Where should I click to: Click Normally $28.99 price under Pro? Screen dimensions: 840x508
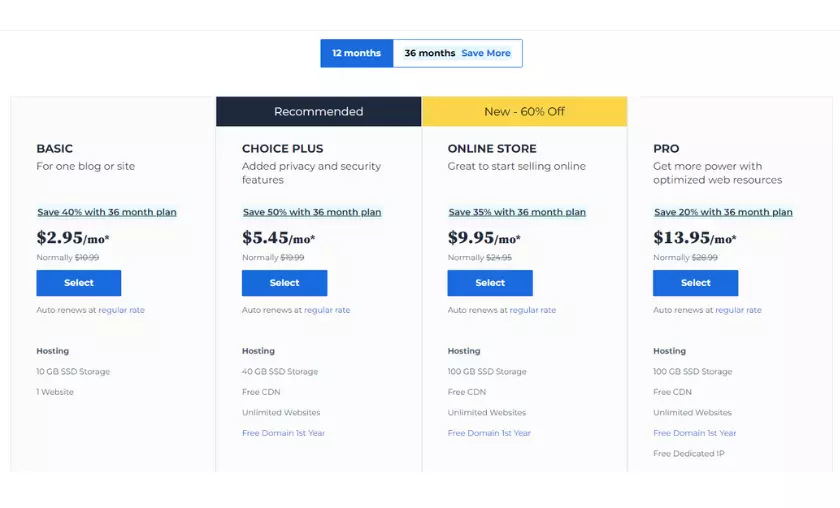[x=685, y=257]
